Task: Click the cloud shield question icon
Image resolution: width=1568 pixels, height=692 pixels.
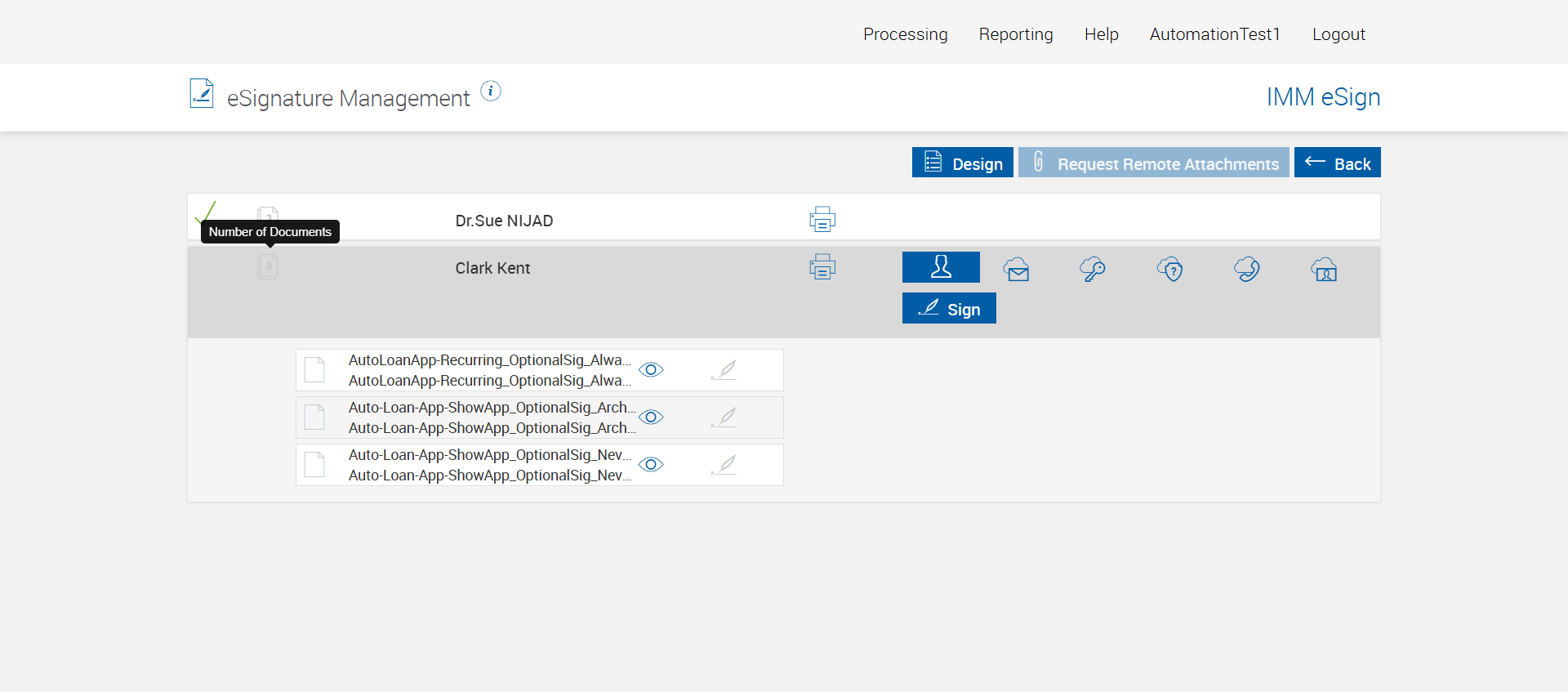Action: click(x=1170, y=269)
